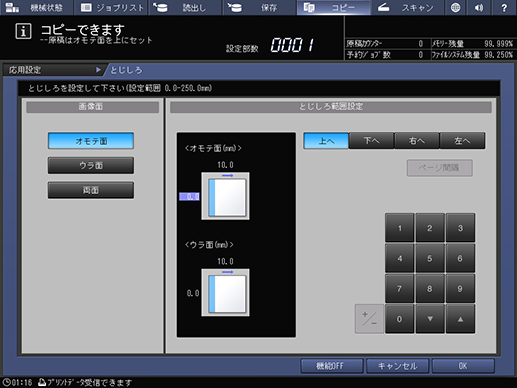This screenshot has width=517, height=388.
Task: Tap keypad digit 2
Action: coord(430,228)
